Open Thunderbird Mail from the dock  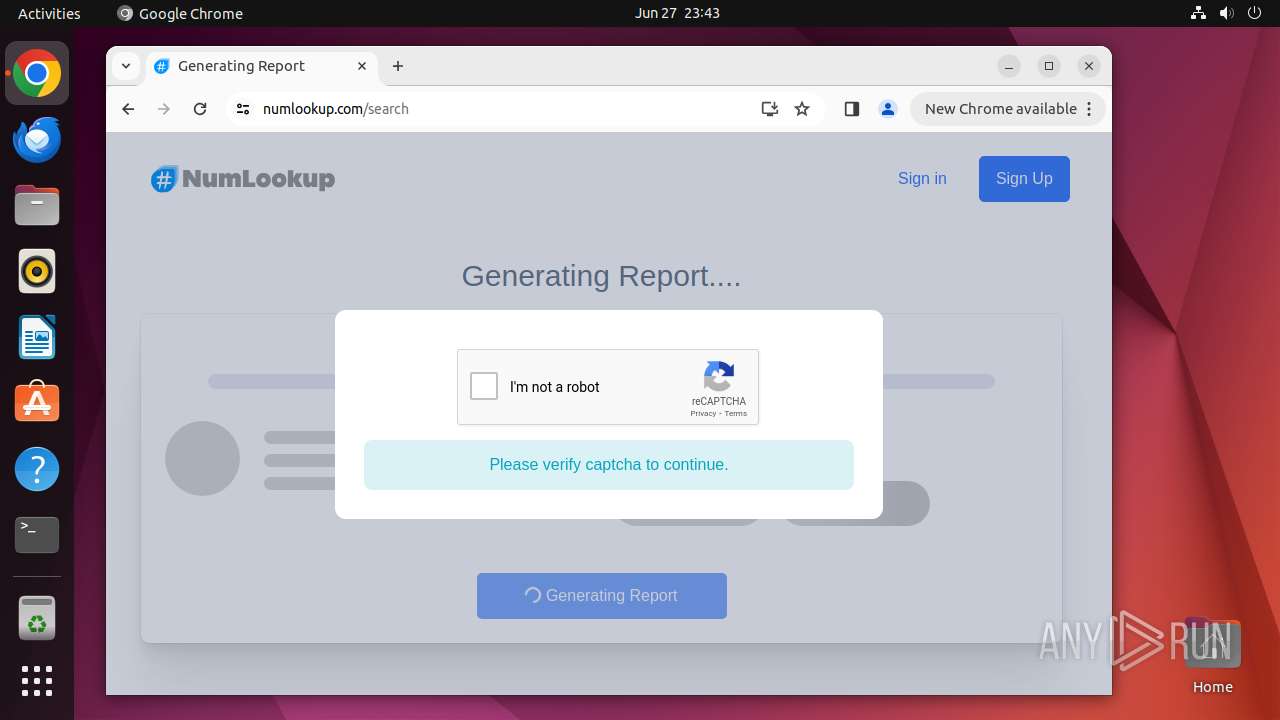pyautogui.click(x=37, y=139)
